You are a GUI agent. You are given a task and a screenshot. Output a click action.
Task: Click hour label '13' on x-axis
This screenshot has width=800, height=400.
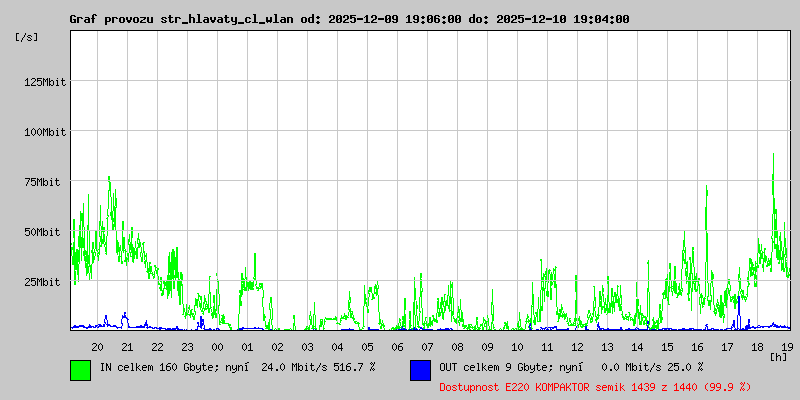tap(608, 347)
